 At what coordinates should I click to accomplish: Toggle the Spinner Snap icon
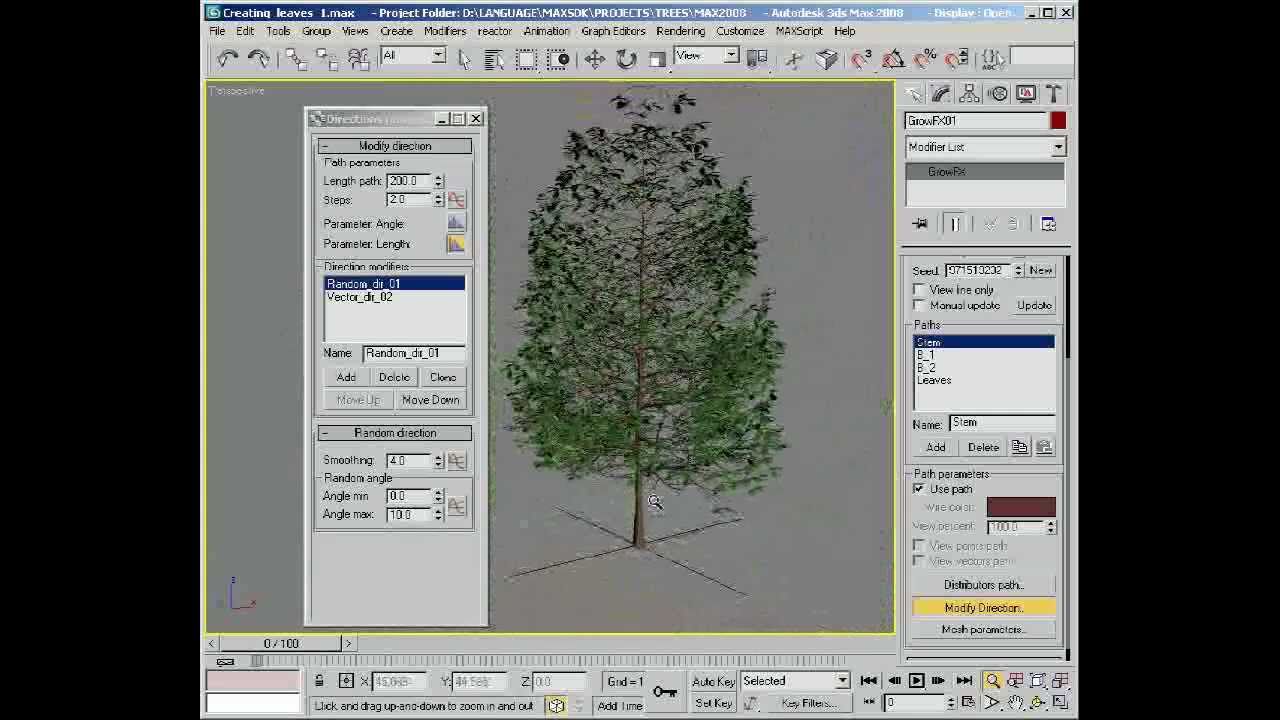[x=957, y=59]
